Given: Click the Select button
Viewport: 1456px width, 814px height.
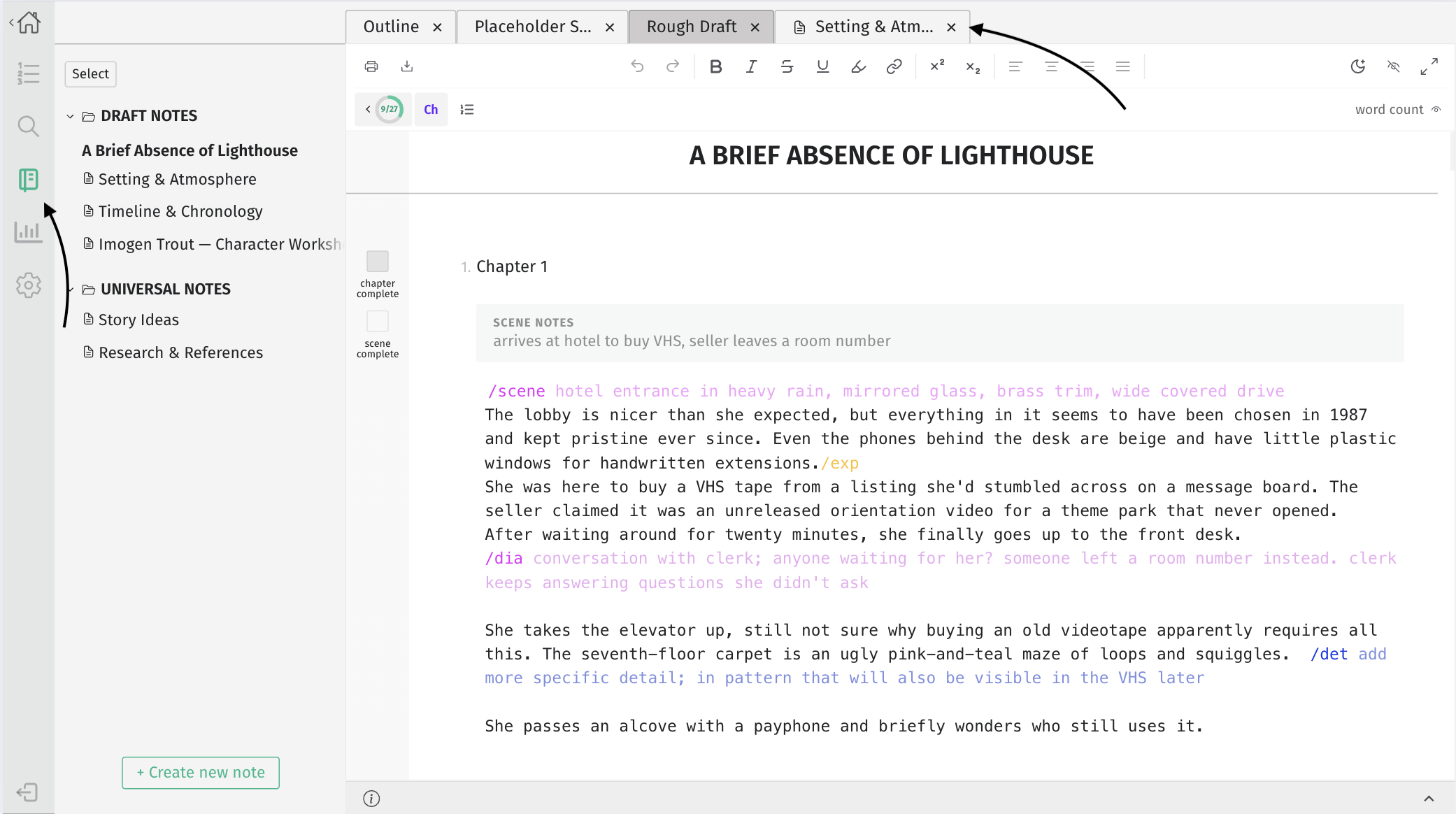Looking at the screenshot, I should tap(90, 74).
